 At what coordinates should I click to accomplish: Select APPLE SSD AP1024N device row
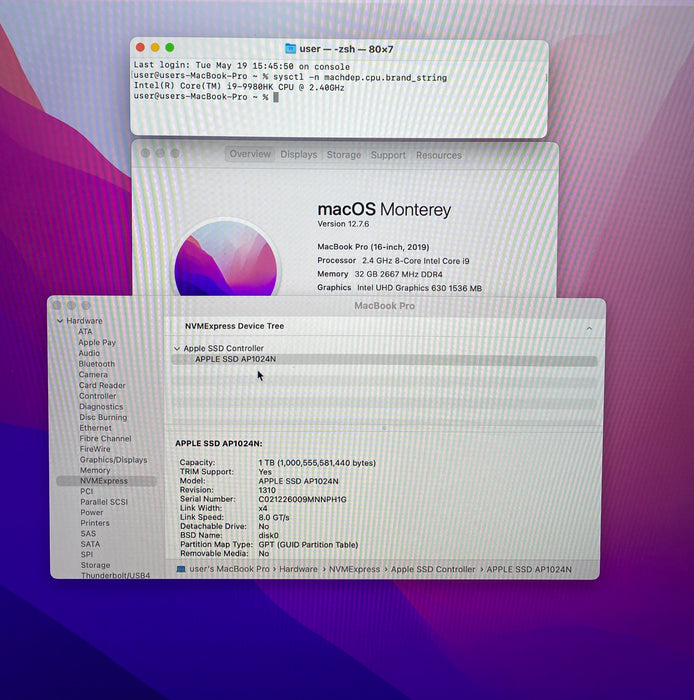(384, 359)
